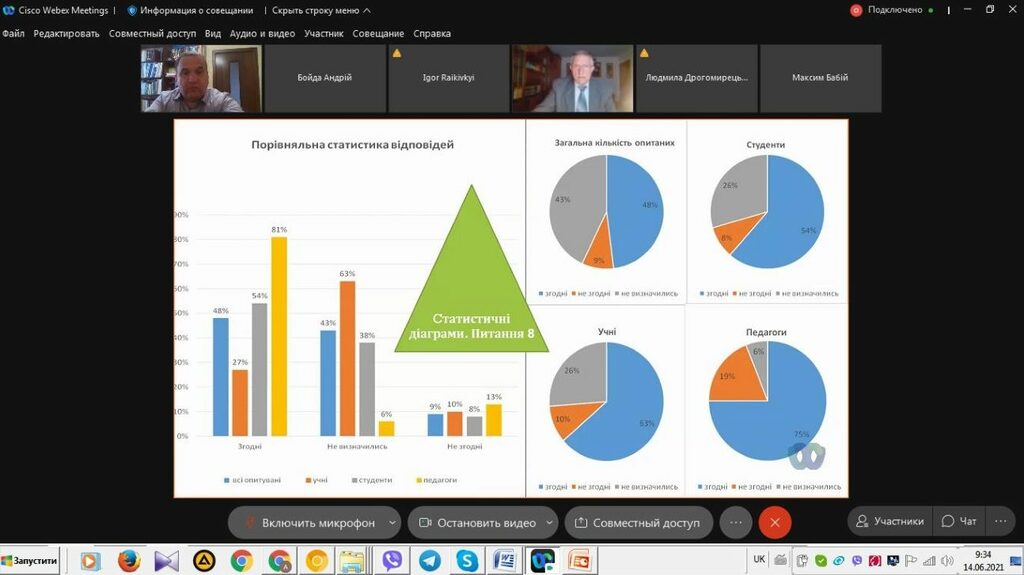Open the Чат panel button
This screenshot has height=575, width=1024.
click(x=959, y=521)
